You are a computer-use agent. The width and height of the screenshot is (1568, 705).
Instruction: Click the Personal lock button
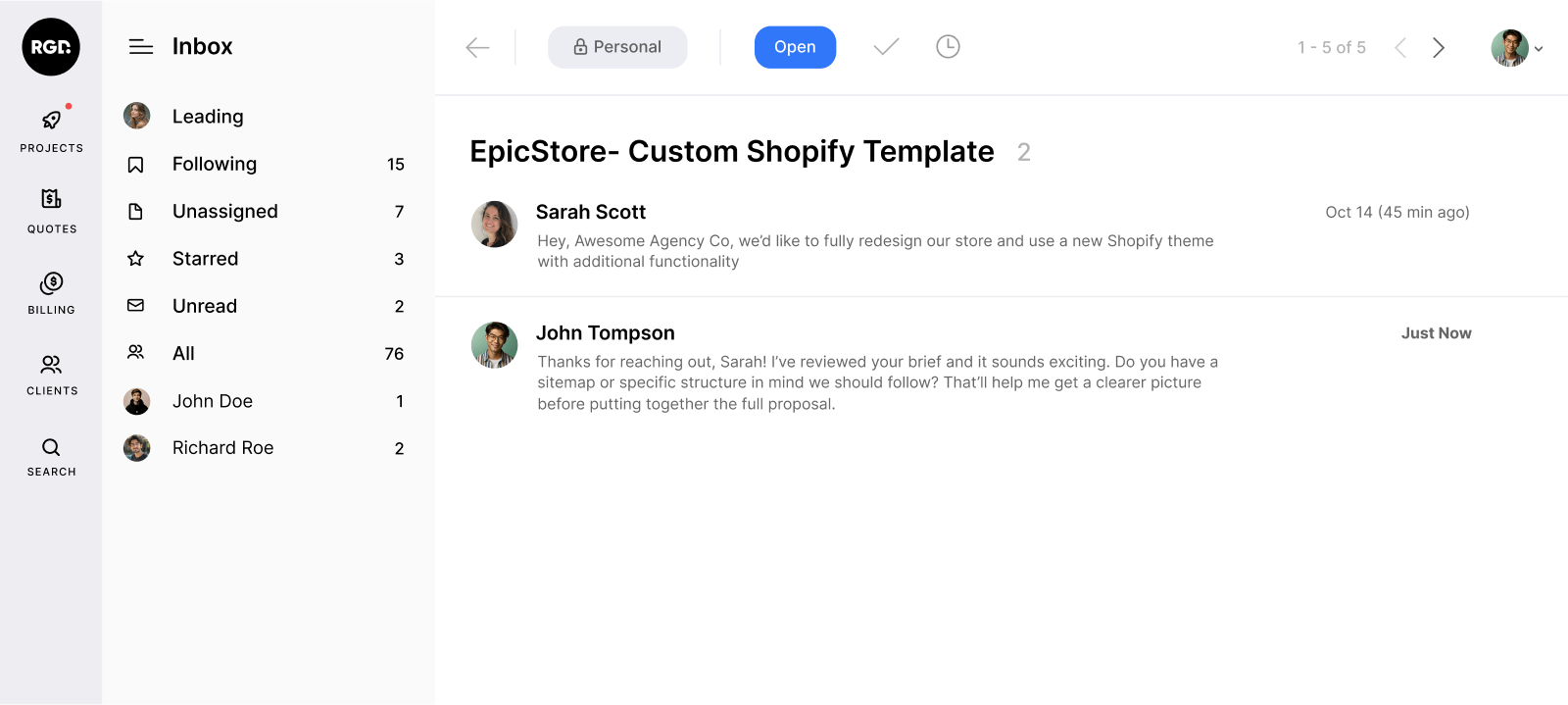point(617,47)
